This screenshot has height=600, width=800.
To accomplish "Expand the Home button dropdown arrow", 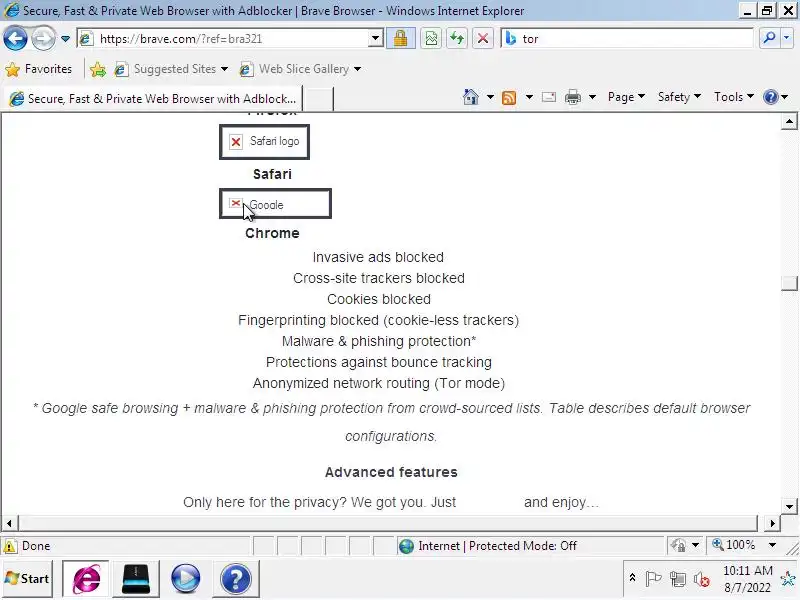I will 490,97.
